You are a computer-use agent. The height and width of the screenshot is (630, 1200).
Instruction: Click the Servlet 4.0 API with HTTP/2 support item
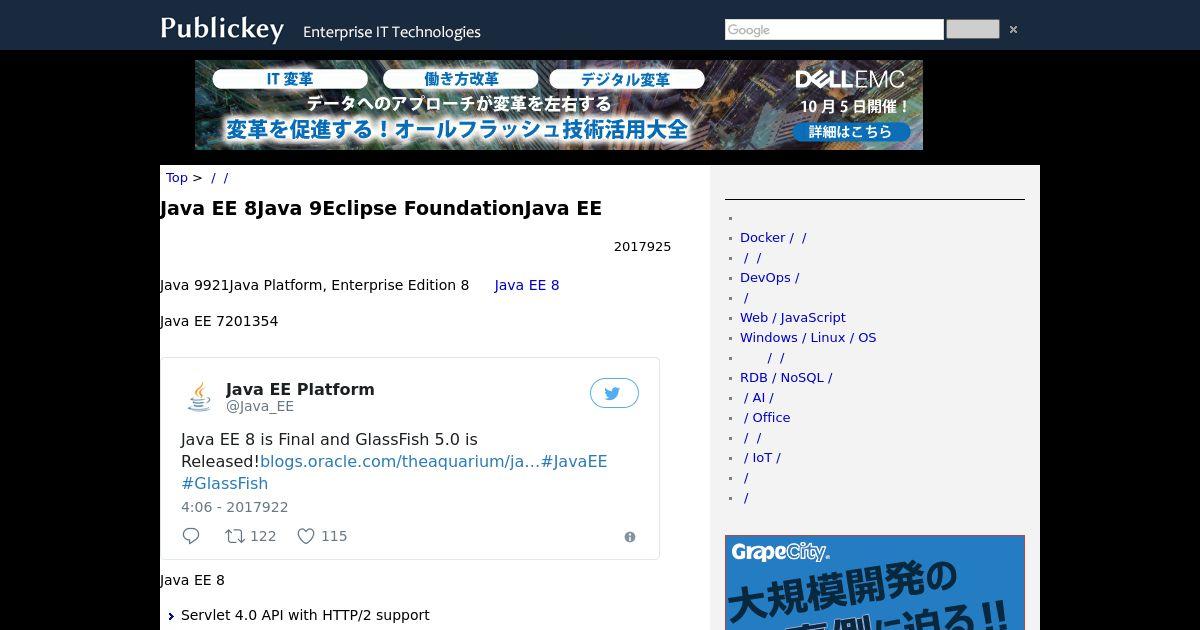tap(305, 615)
